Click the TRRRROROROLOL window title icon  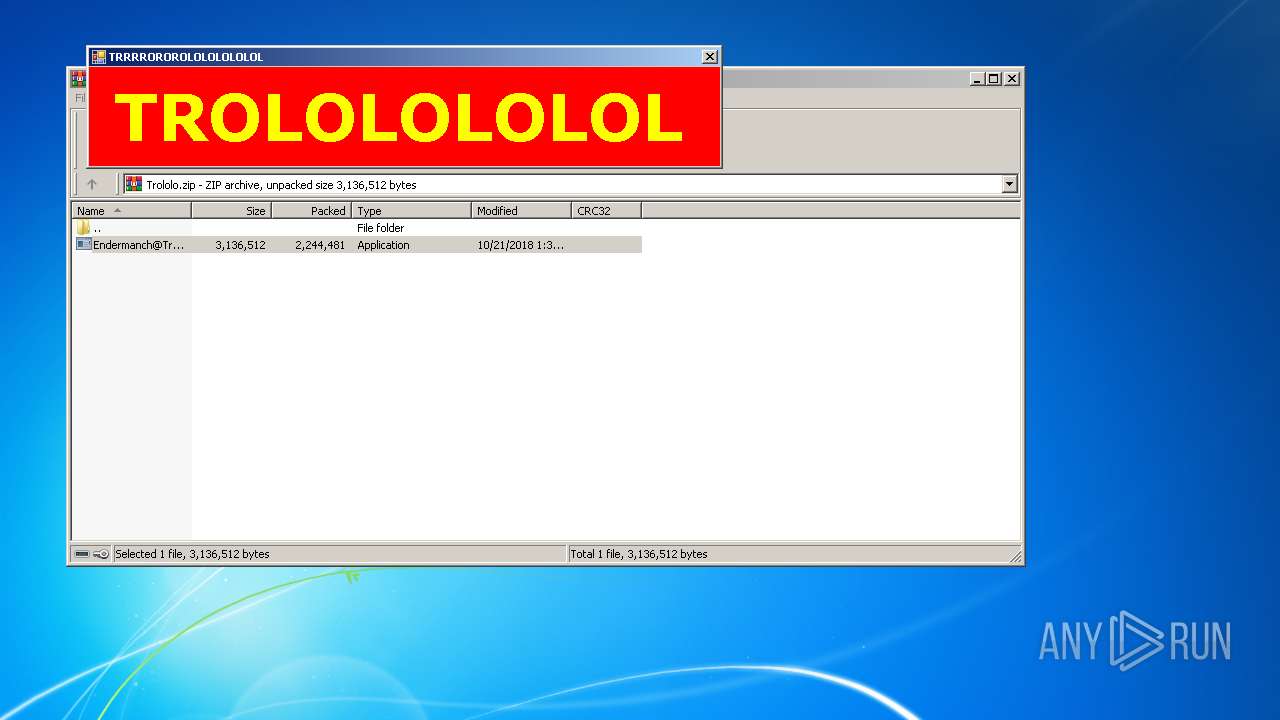point(99,57)
